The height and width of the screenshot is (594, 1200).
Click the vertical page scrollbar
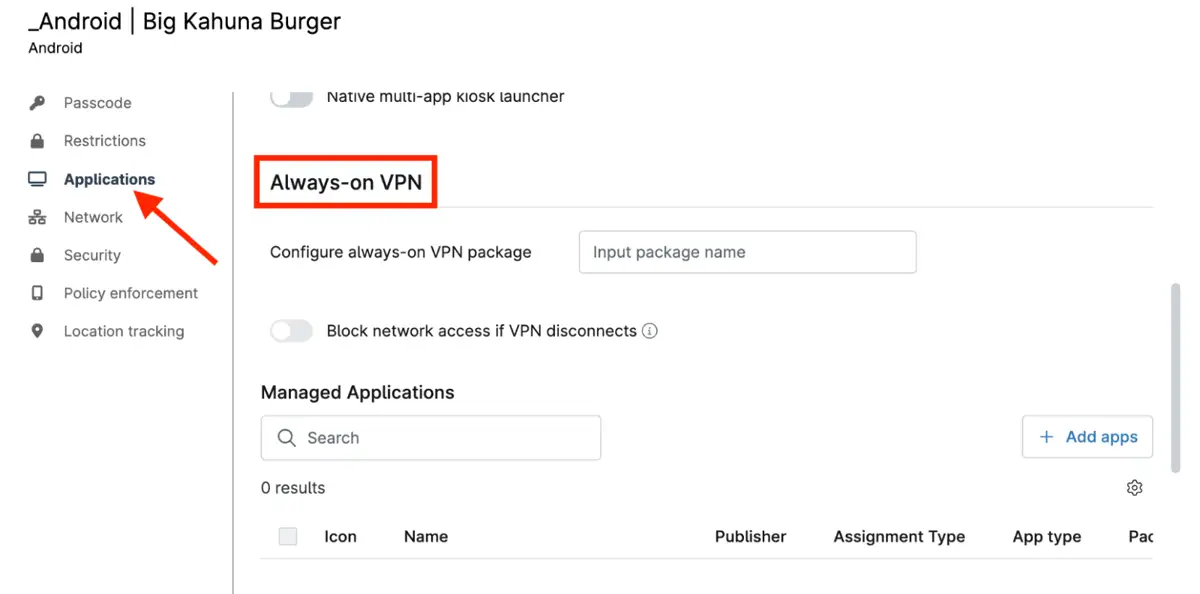point(1175,377)
